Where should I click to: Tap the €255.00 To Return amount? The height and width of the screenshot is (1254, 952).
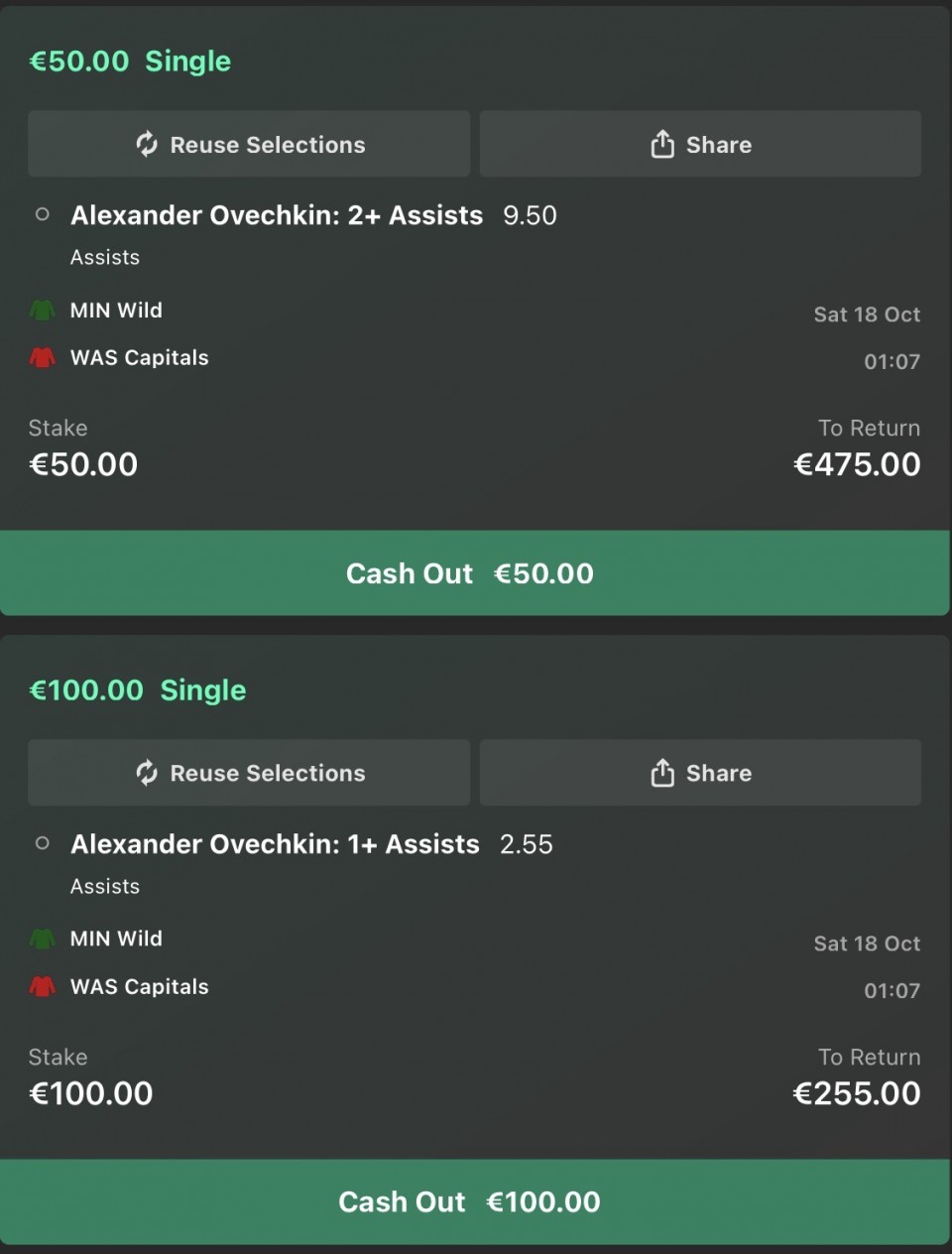click(857, 1093)
